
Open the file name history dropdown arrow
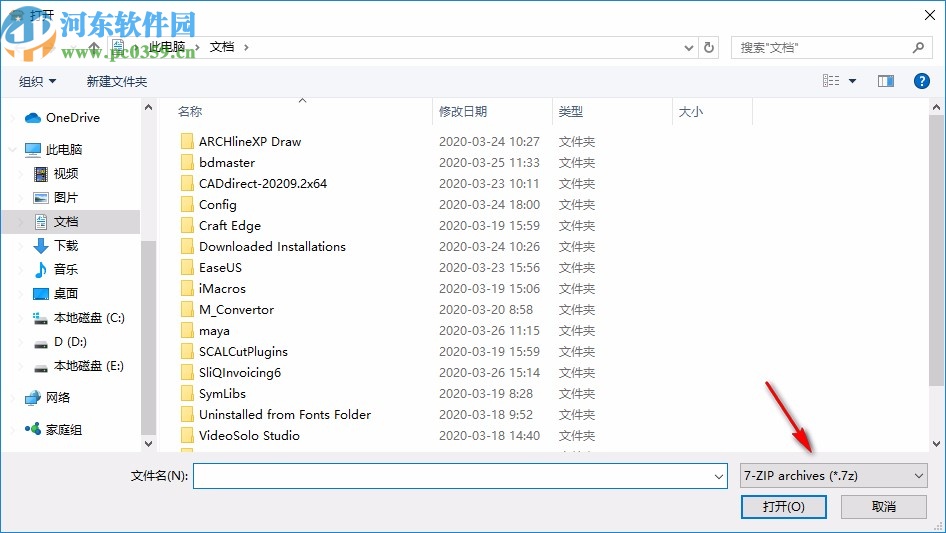(x=719, y=476)
